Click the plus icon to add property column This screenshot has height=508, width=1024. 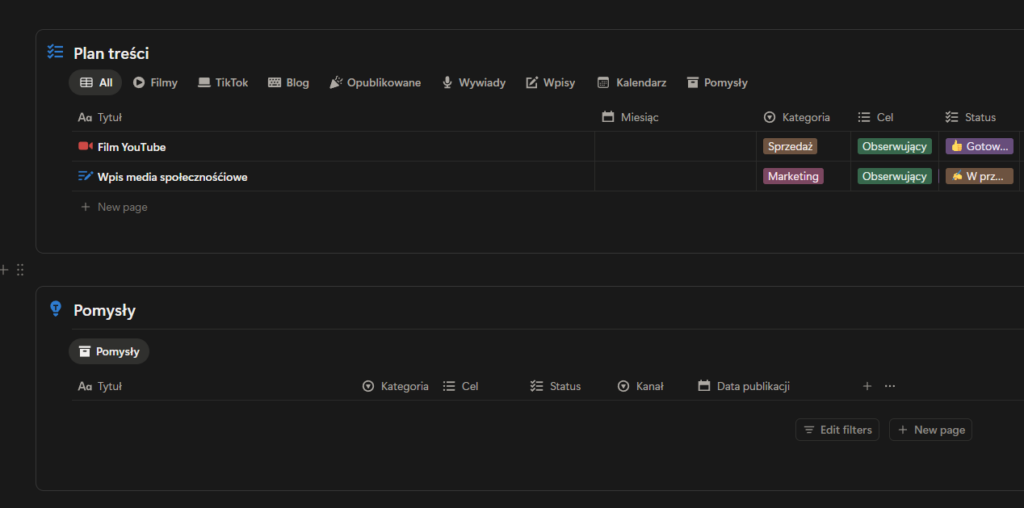pyautogui.click(x=867, y=386)
